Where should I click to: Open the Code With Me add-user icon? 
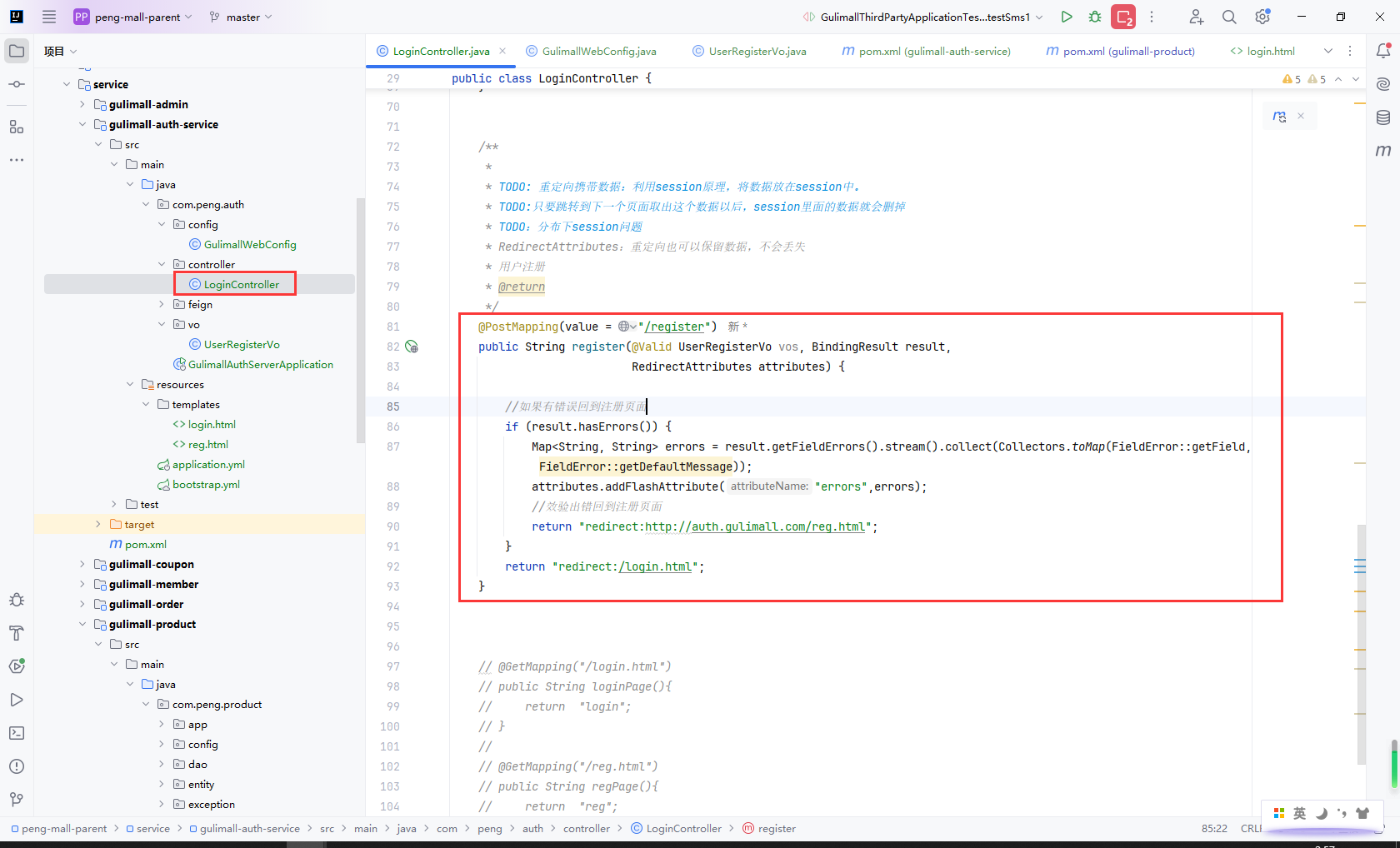coord(1196,17)
